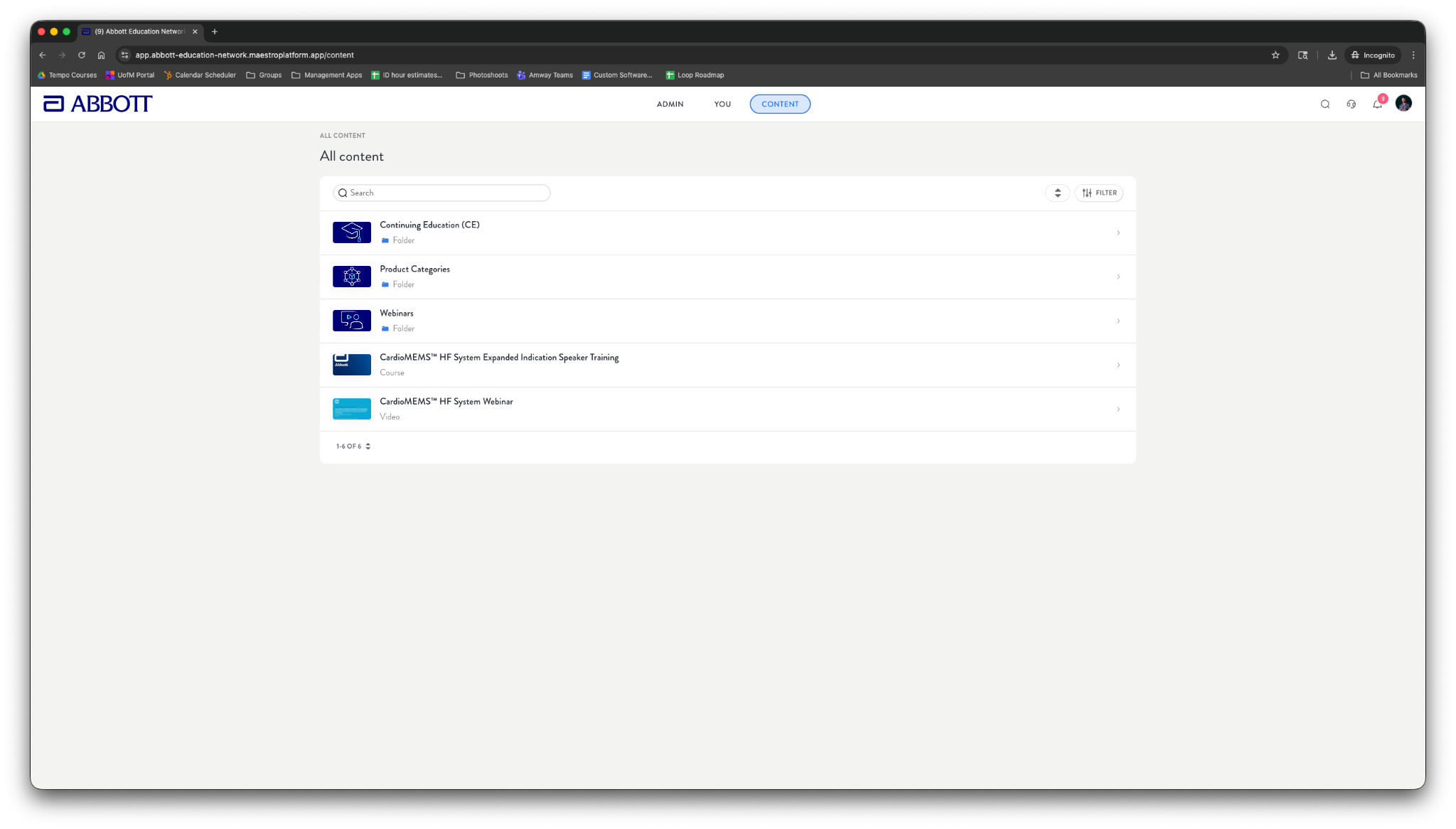The width and height of the screenshot is (1456, 829).
Task: Switch to the ADMIN tab
Action: 670,104
